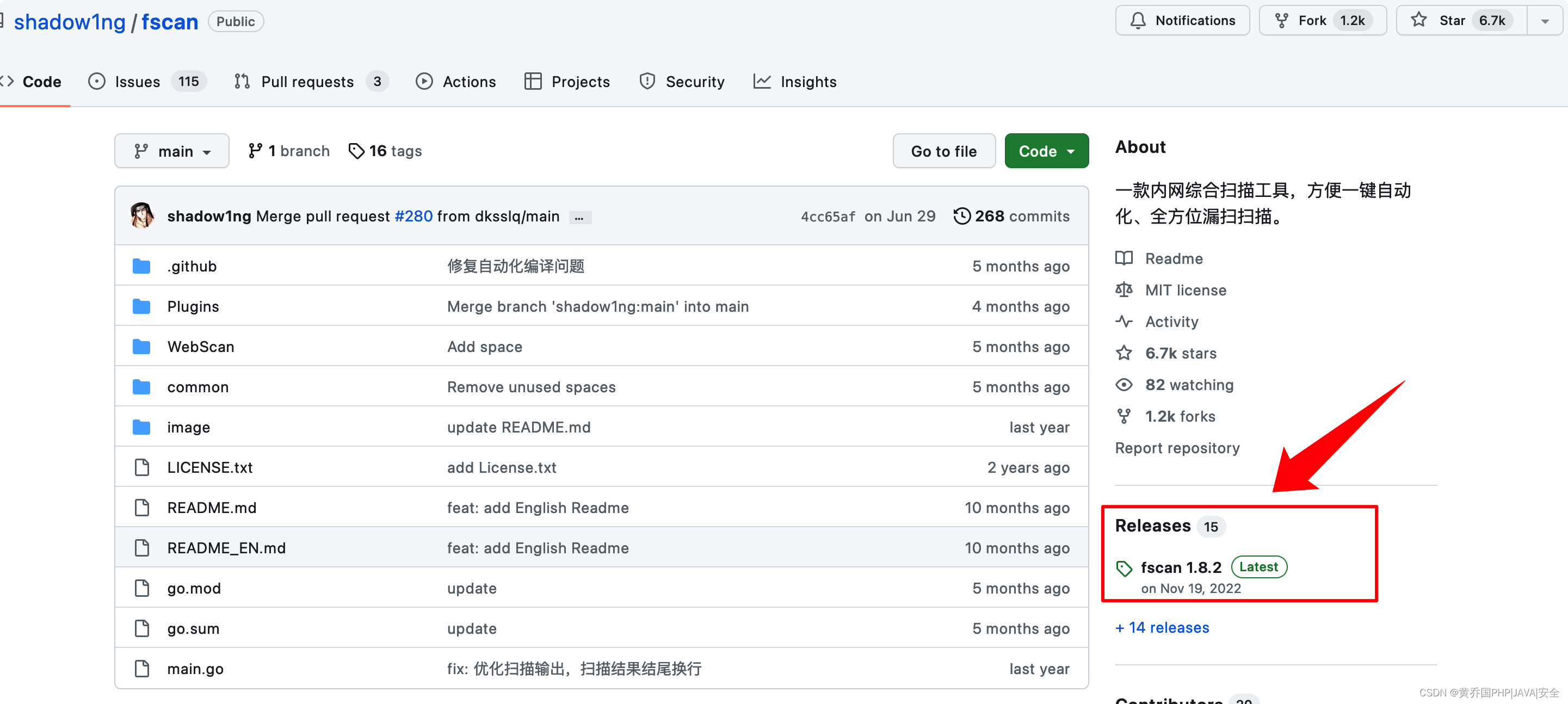Open the Plugins folder name
1568x704 pixels.
pyautogui.click(x=193, y=307)
